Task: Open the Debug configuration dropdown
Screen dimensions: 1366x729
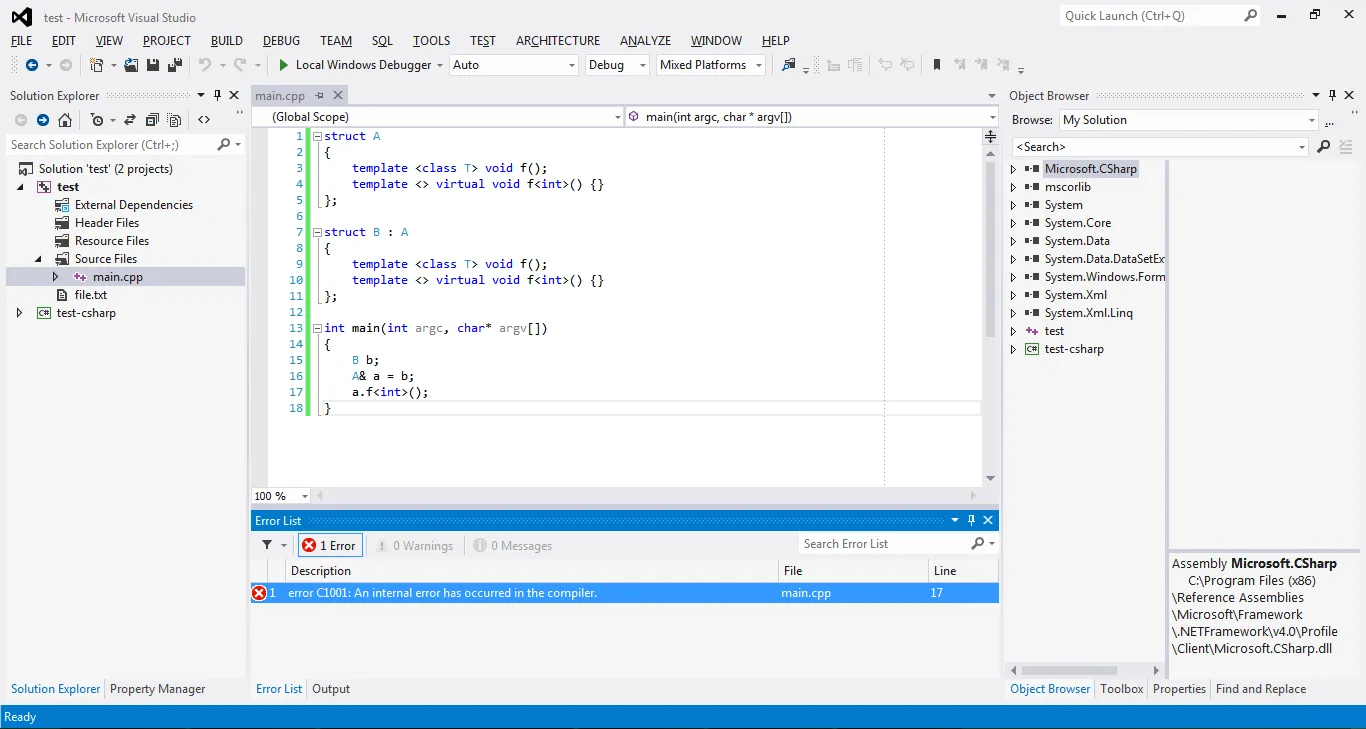Action: [x=618, y=65]
